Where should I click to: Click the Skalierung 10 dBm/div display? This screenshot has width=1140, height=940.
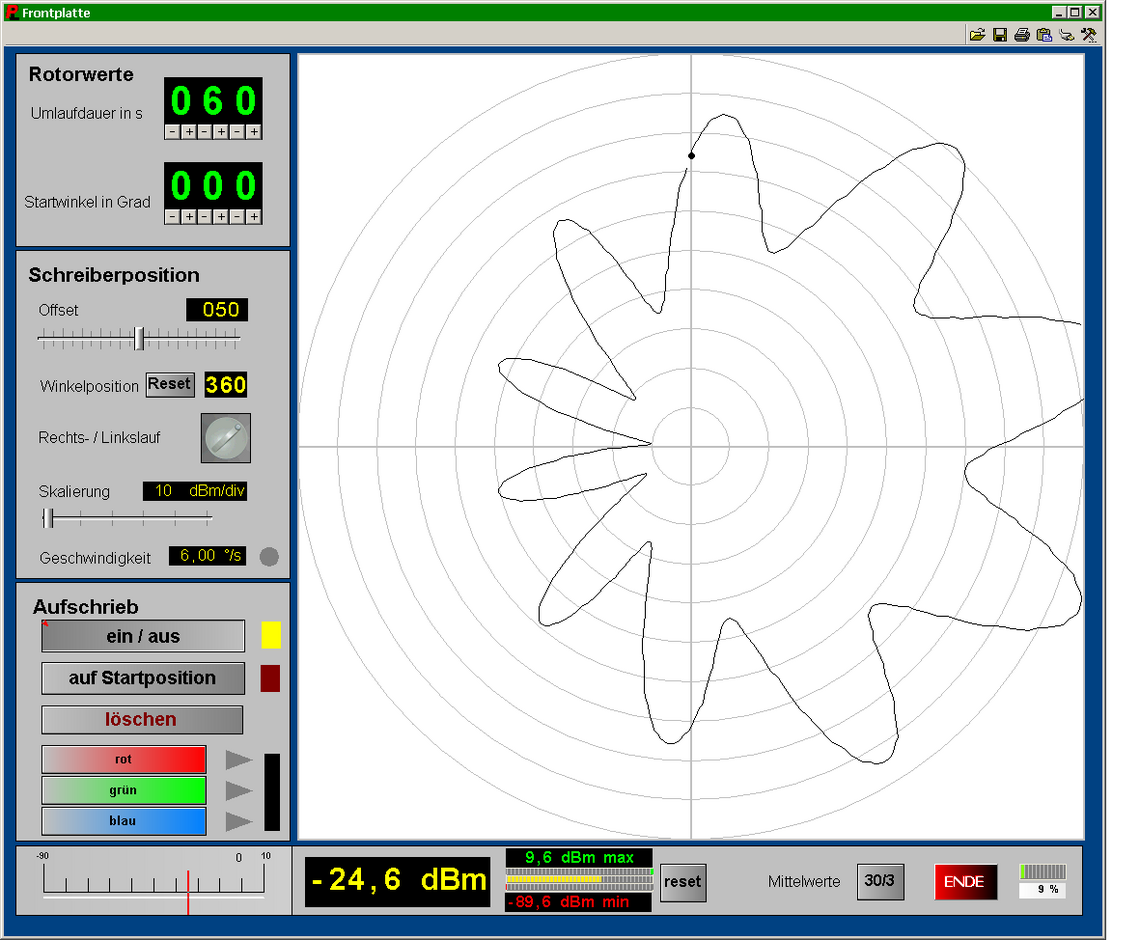(x=195, y=491)
